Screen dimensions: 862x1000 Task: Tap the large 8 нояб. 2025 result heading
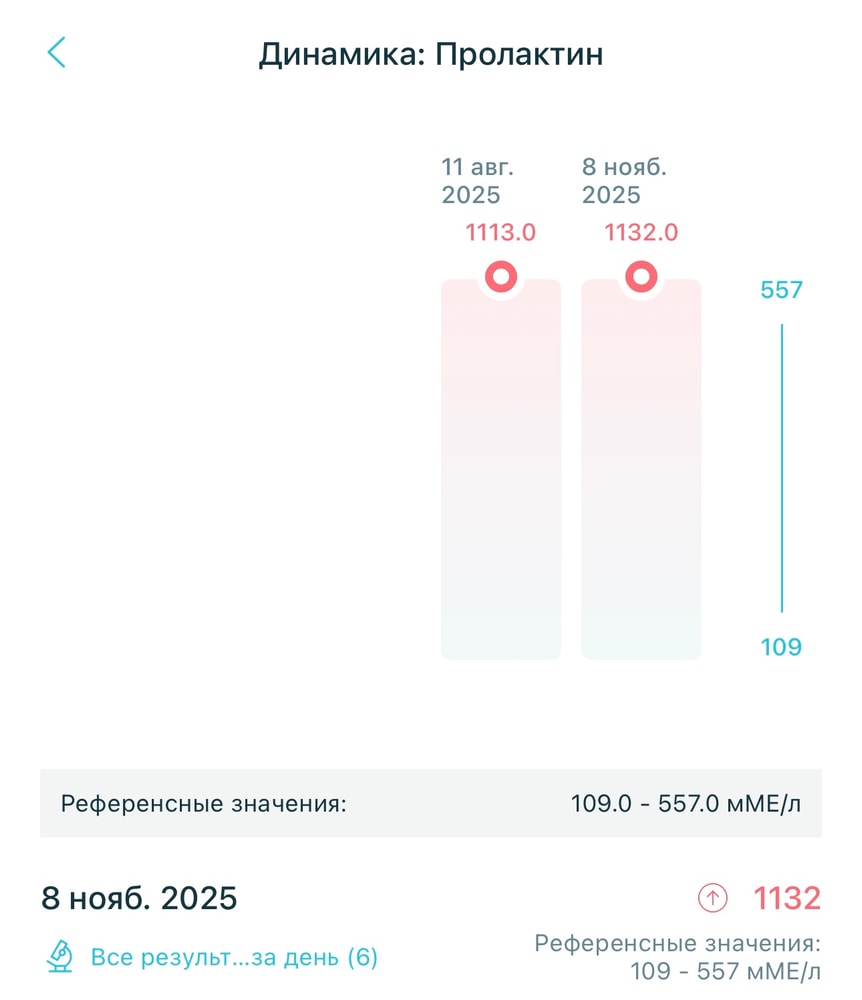click(139, 898)
